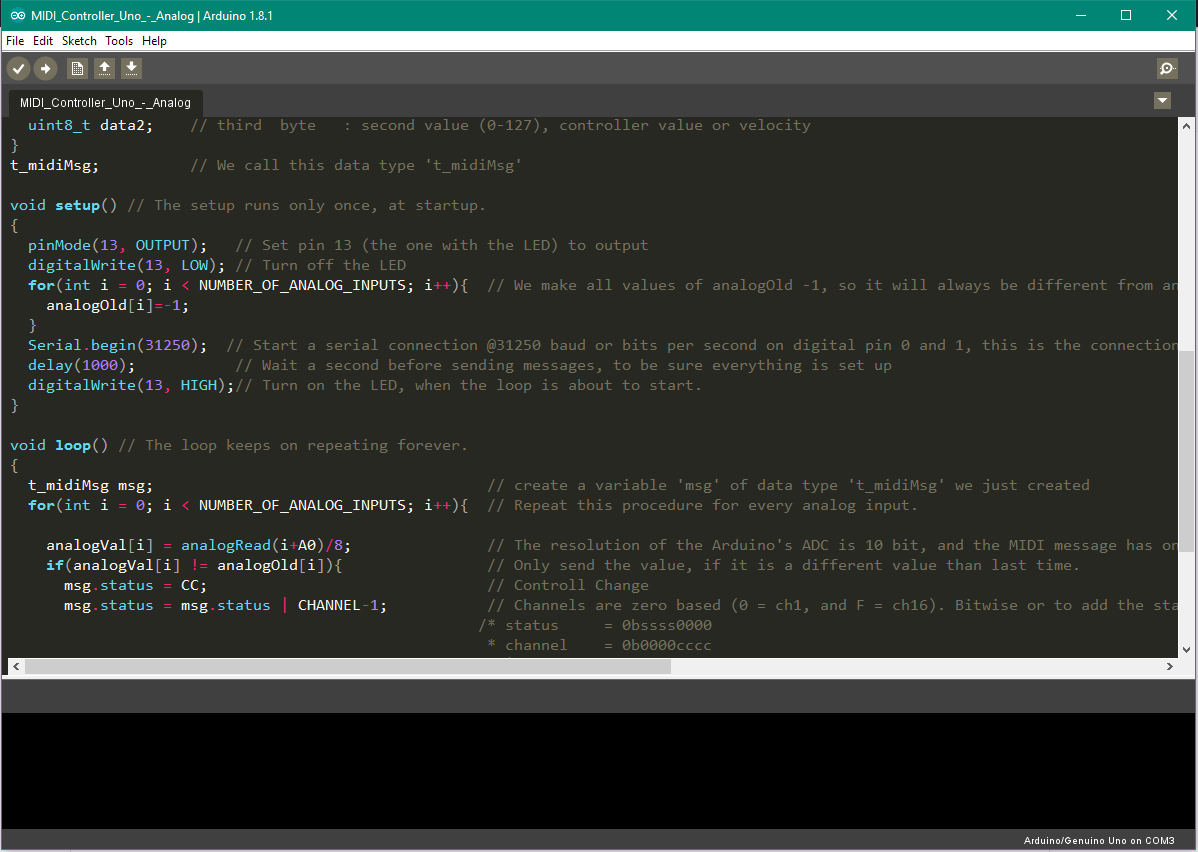Screen dimensions: 1198x852
Task: Click the horizontal scrollbar left arrow
Action: (x=16, y=666)
